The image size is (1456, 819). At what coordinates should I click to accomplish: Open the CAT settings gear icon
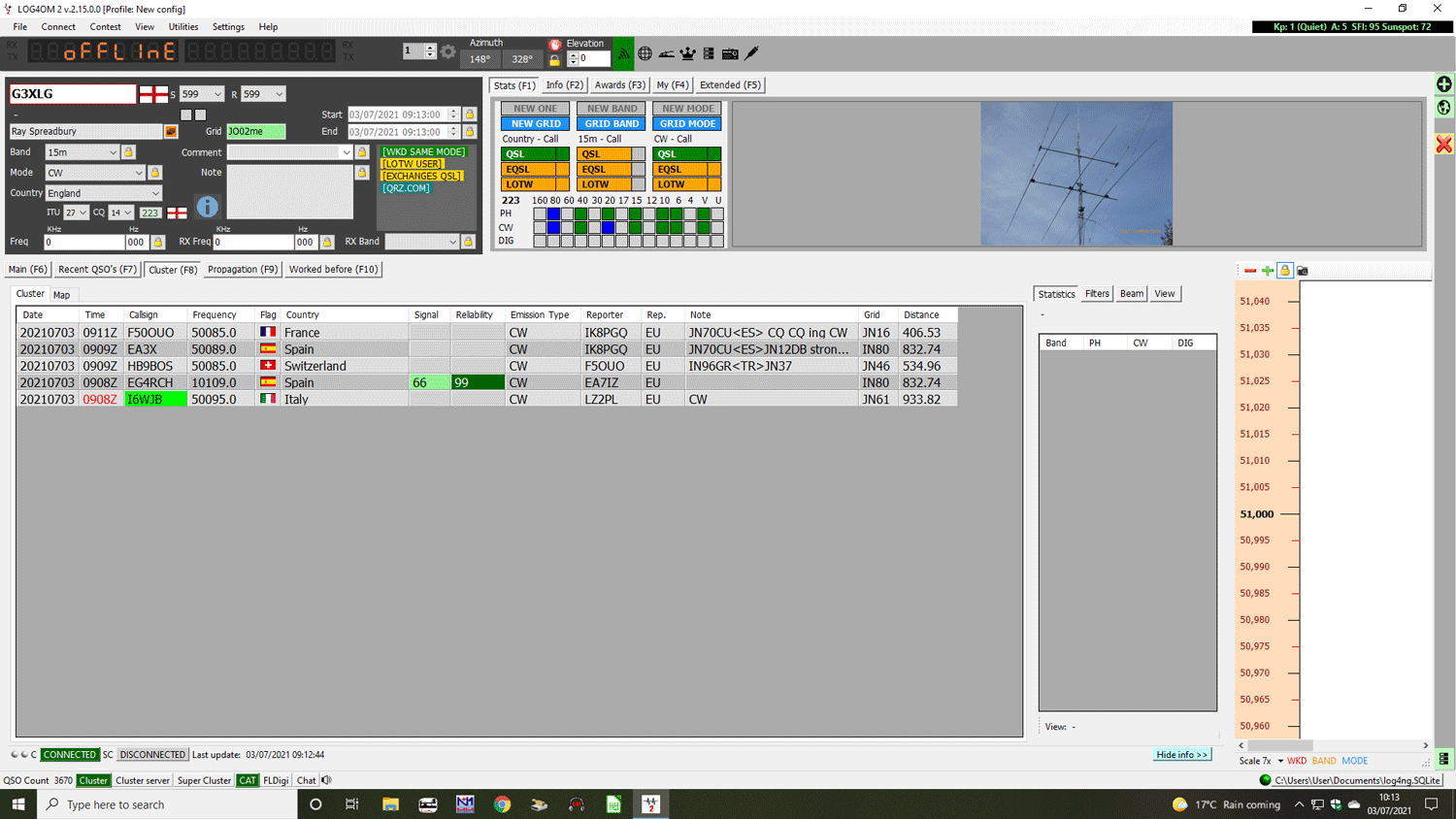tap(448, 52)
